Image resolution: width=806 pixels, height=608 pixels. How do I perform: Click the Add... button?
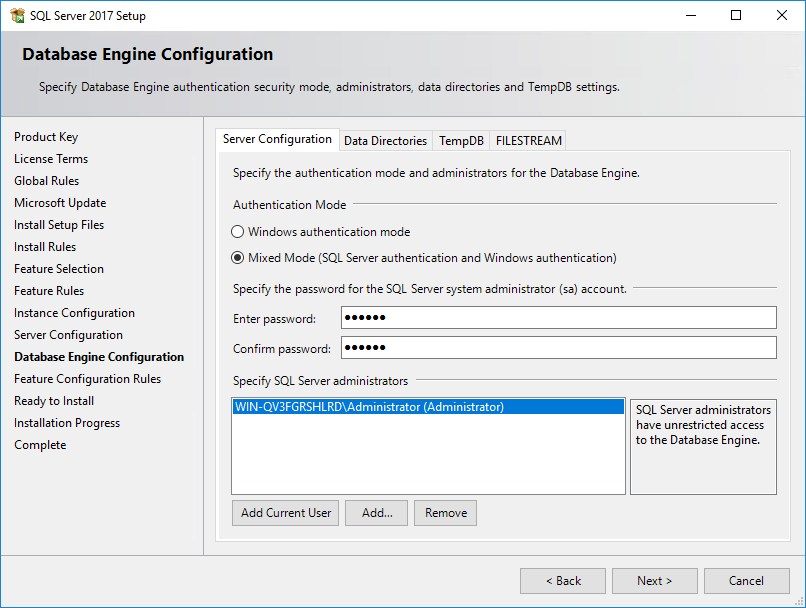(376, 513)
